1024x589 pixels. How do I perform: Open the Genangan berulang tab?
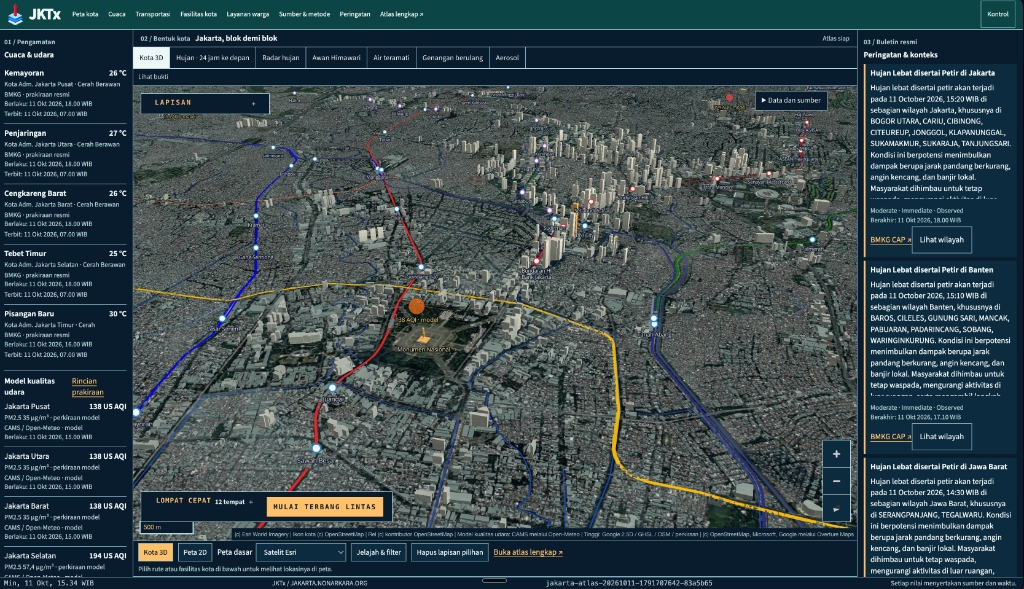coord(453,57)
